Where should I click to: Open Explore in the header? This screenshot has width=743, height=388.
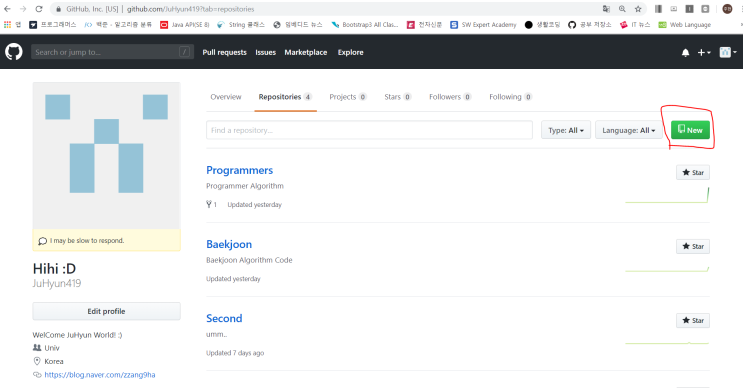point(351,52)
